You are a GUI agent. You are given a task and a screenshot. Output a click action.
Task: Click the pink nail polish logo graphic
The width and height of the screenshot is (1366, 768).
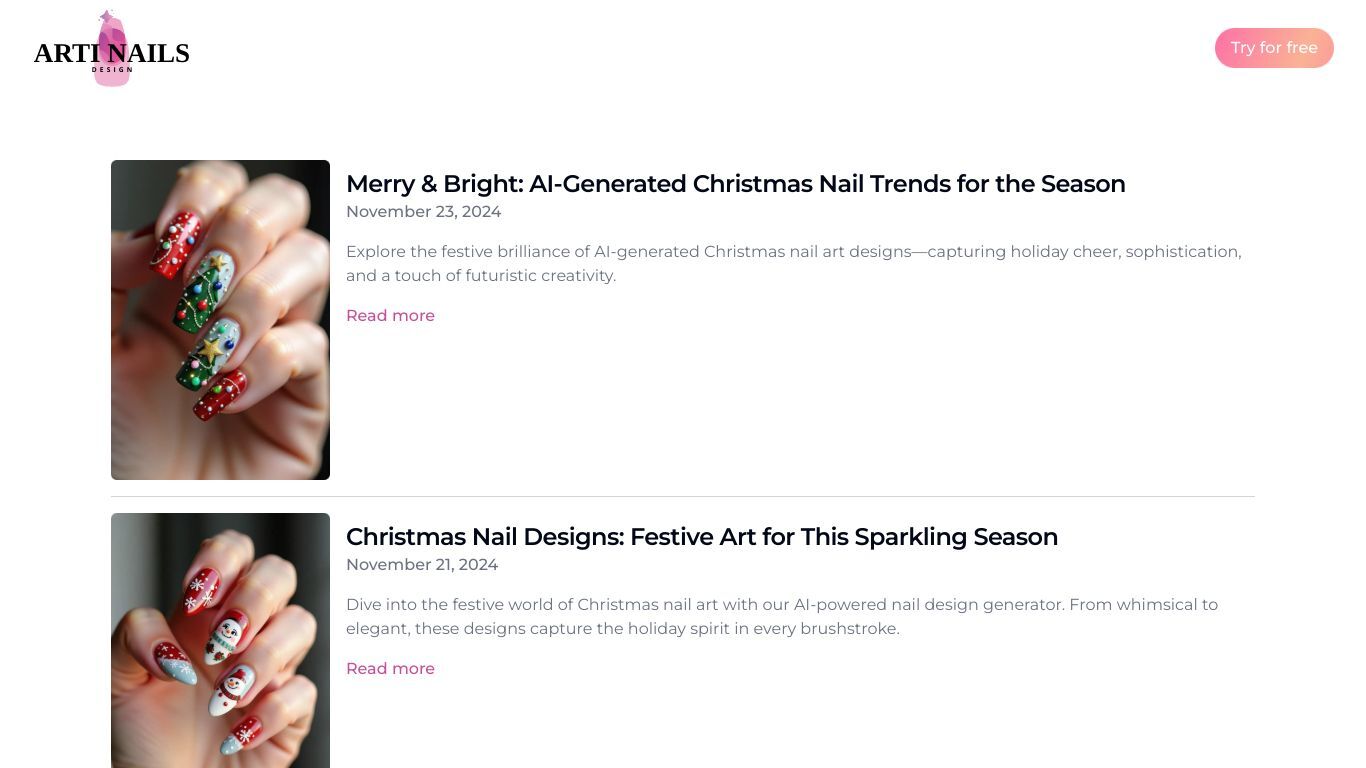point(112,48)
